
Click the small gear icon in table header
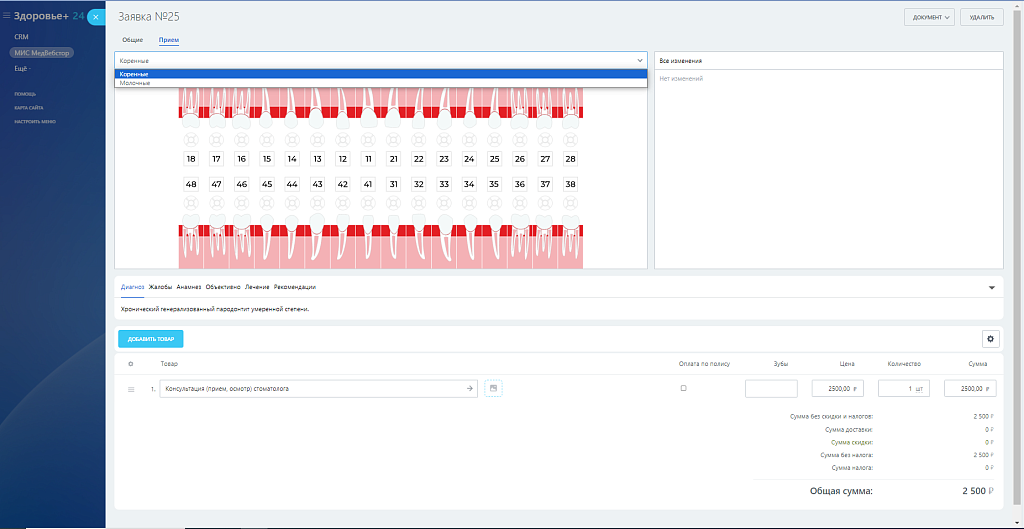[x=131, y=363]
